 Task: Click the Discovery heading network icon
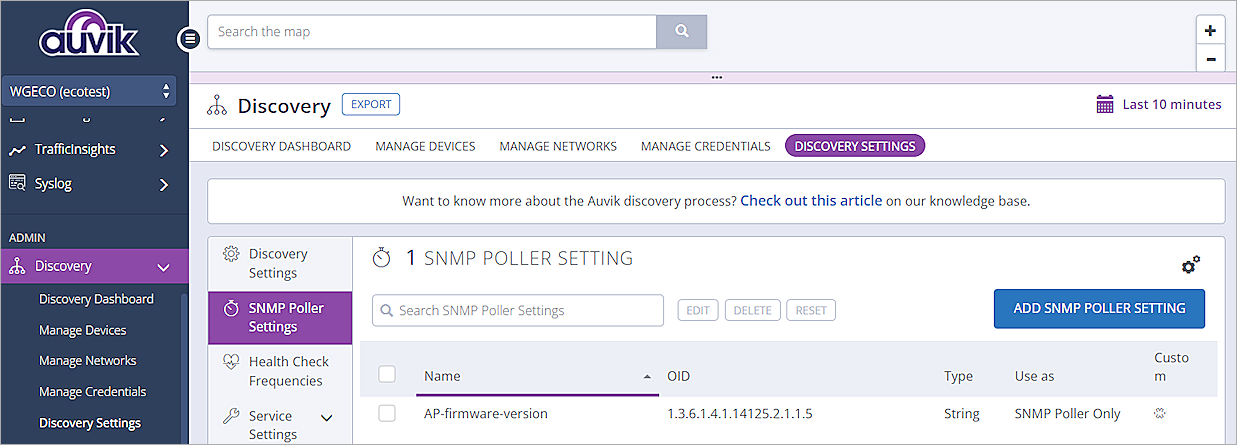[216, 105]
